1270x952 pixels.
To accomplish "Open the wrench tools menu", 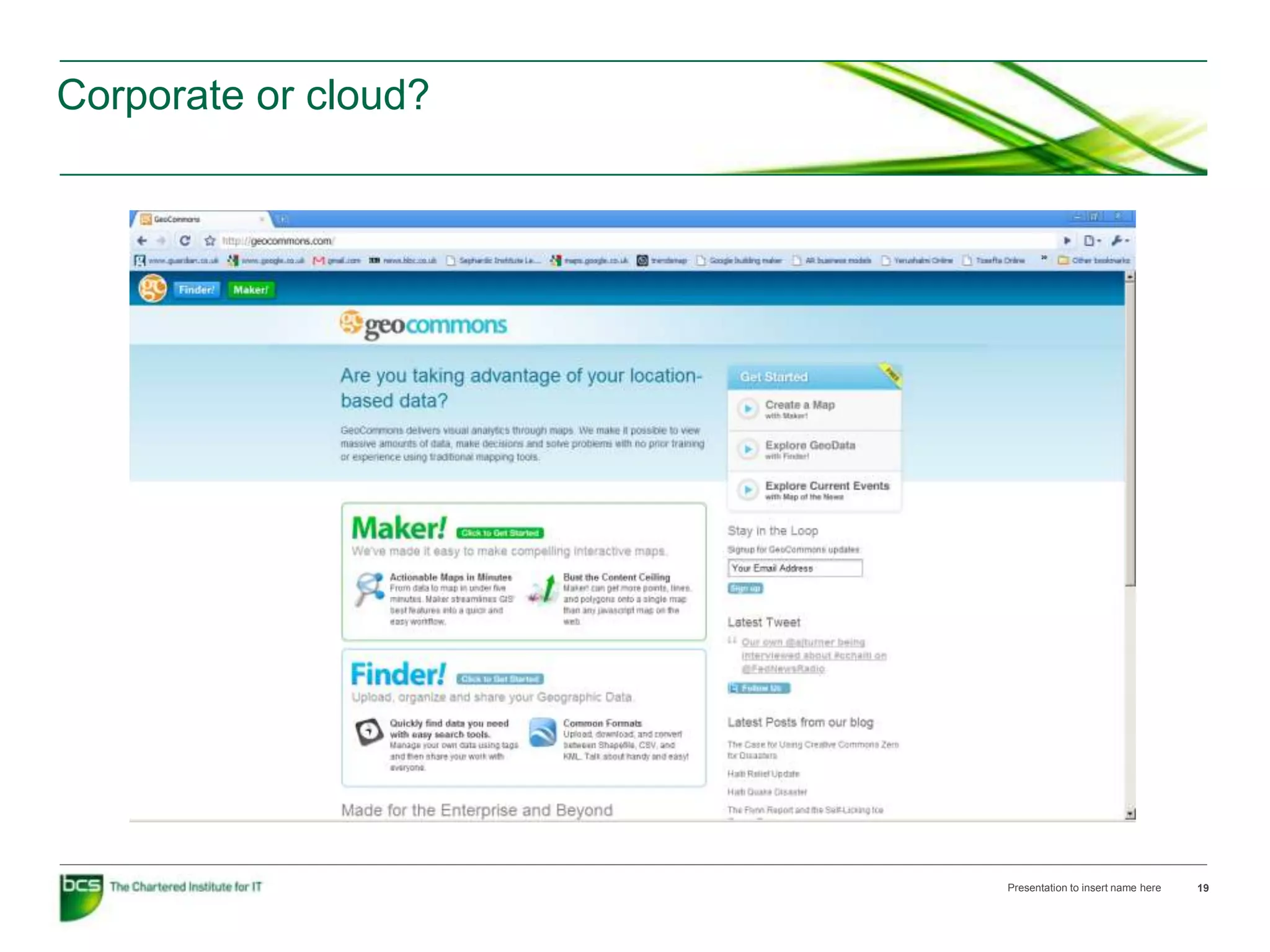I will (x=1119, y=240).
